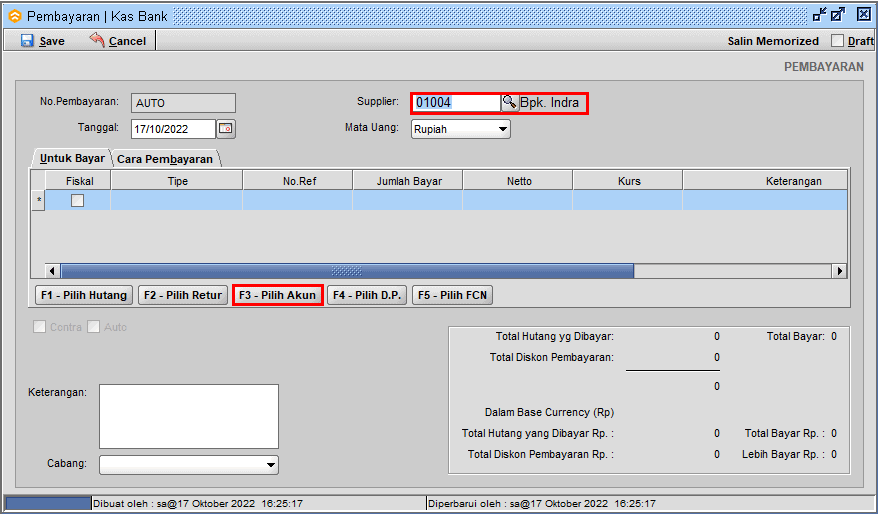Toggle the Contra checkbox

pos(39,327)
